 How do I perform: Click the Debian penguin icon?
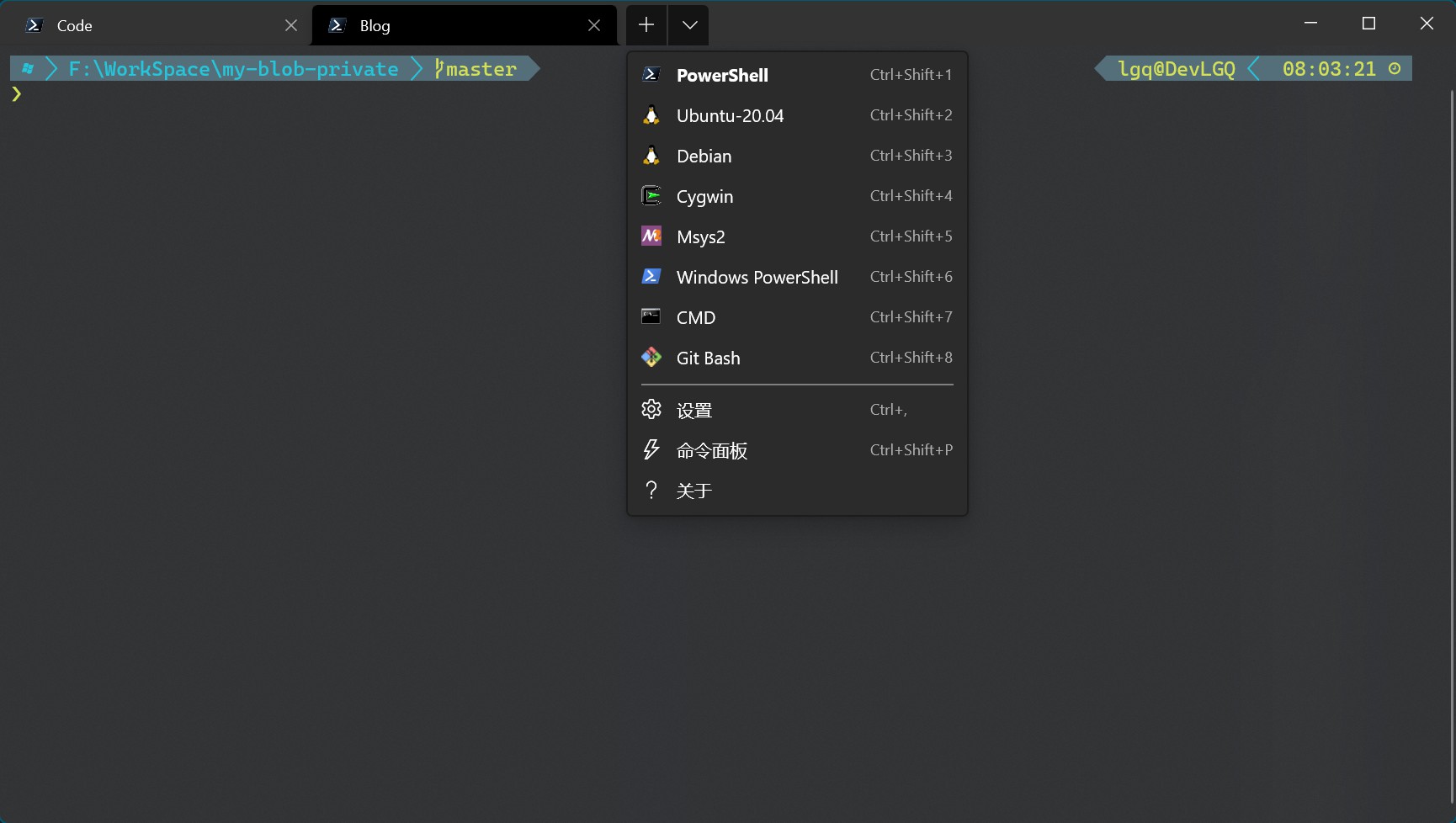click(x=651, y=155)
